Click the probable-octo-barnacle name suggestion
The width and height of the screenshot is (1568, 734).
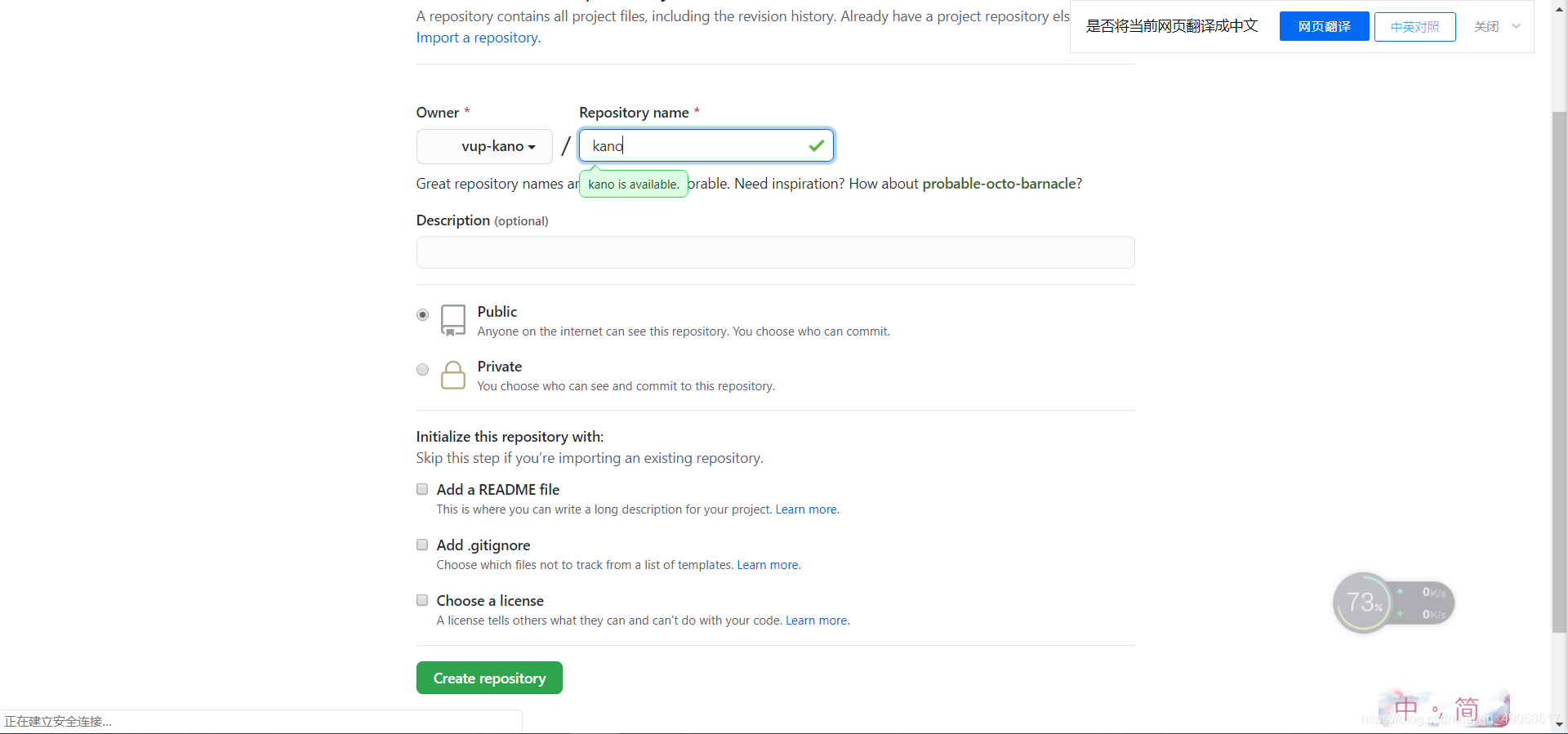point(999,184)
